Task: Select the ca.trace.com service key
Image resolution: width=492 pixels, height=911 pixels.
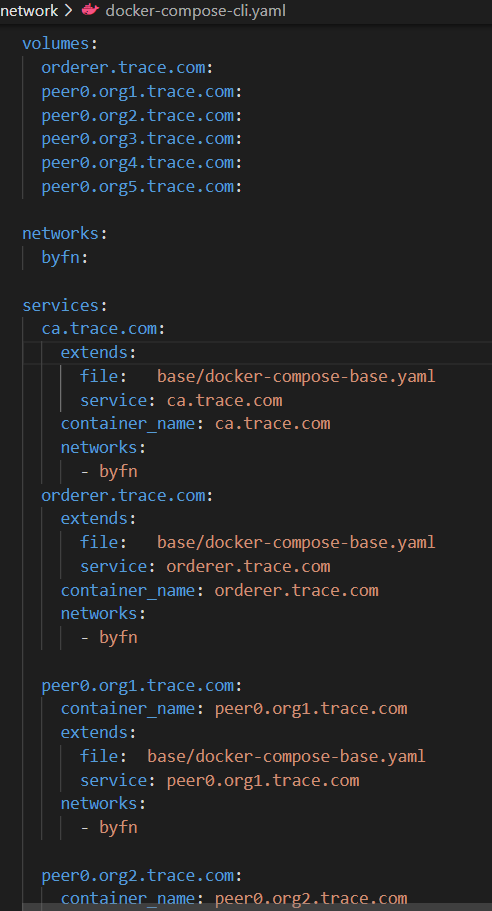Action: coord(99,329)
